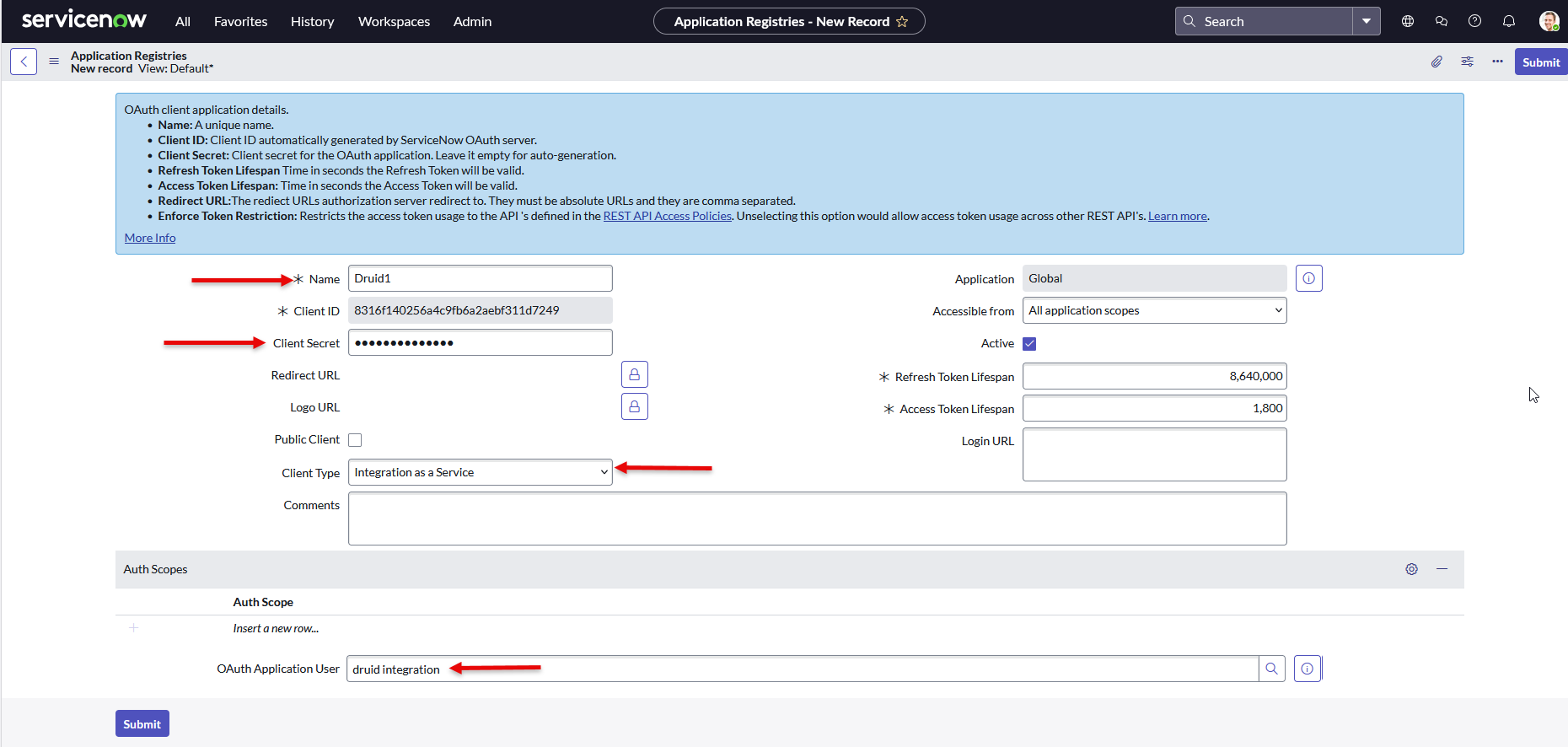Unlock the Logo URL field
This screenshot has width=1568, height=747.
(634, 406)
